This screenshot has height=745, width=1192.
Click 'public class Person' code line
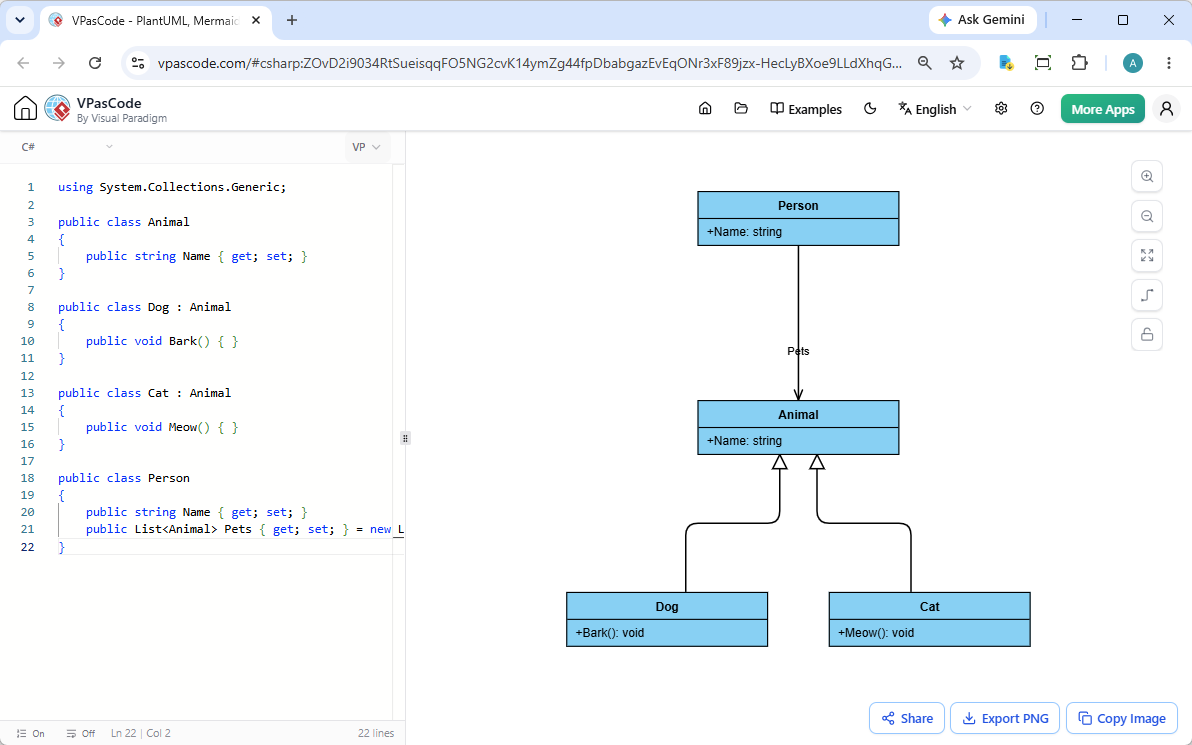124,478
